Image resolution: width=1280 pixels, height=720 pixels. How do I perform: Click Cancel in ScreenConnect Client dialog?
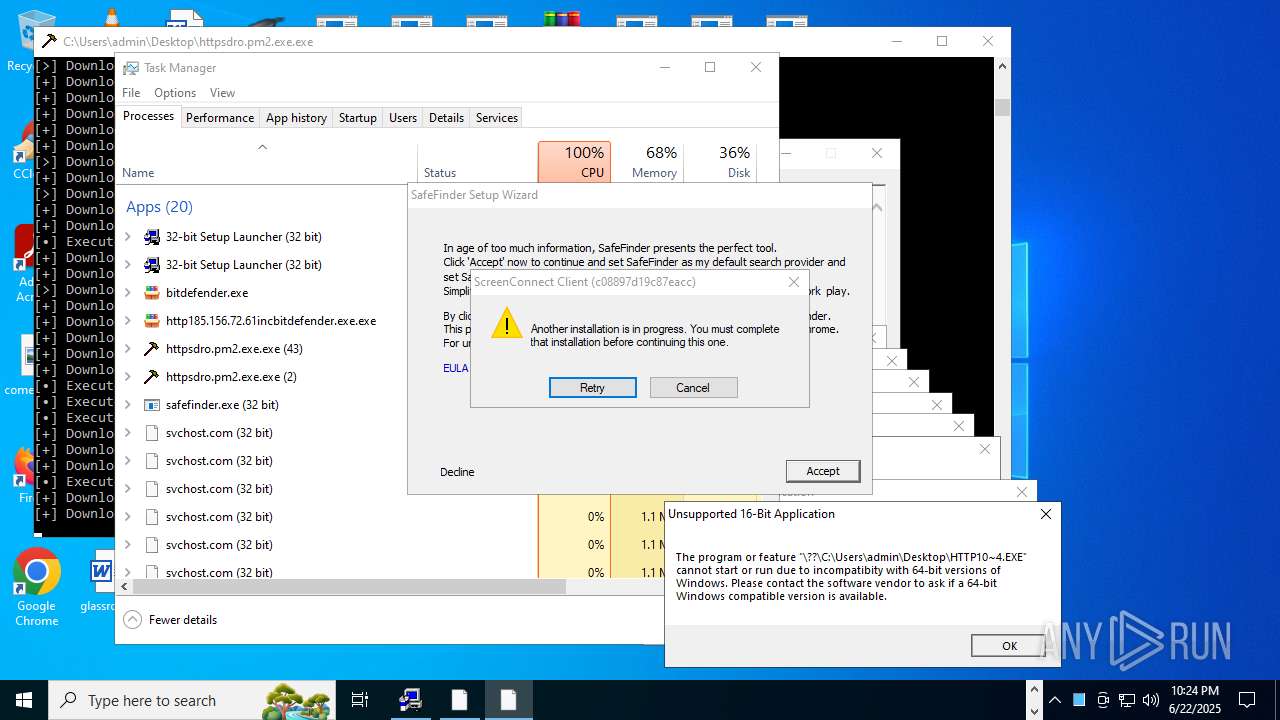point(693,388)
